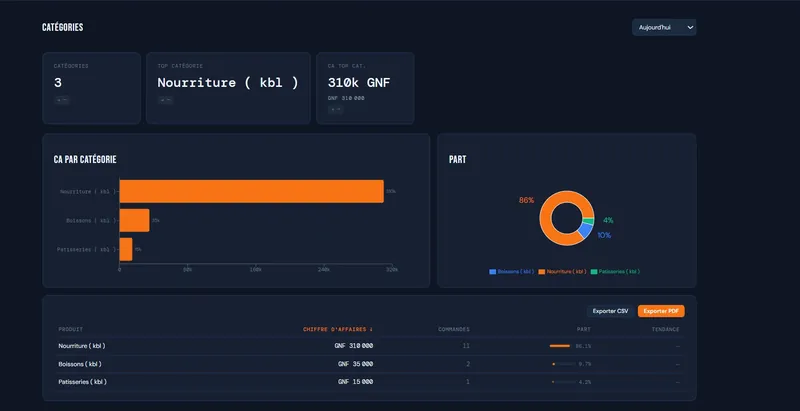Click the GNF 35 000 table cell
Screen dimensions: 800x411
pyautogui.click(x=355, y=364)
